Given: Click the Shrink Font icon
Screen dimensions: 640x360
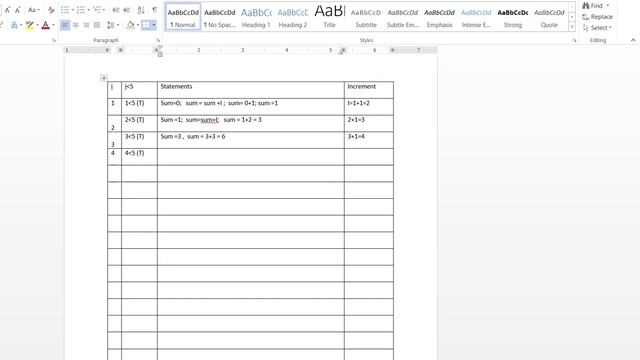Looking at the screenshot, I should pyautogui.click(x=18, y=10).
